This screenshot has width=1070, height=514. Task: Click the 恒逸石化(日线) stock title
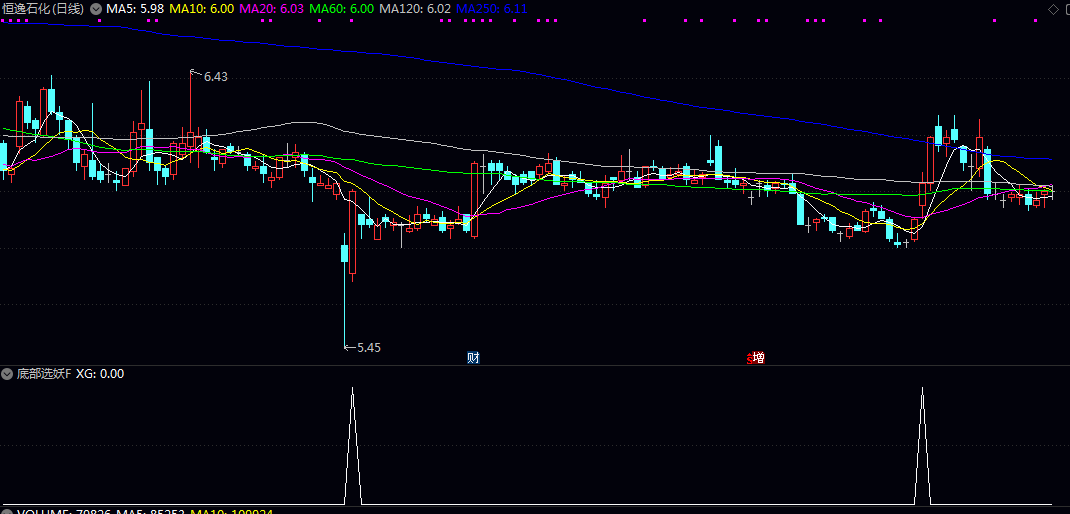[x=43, y=9]
